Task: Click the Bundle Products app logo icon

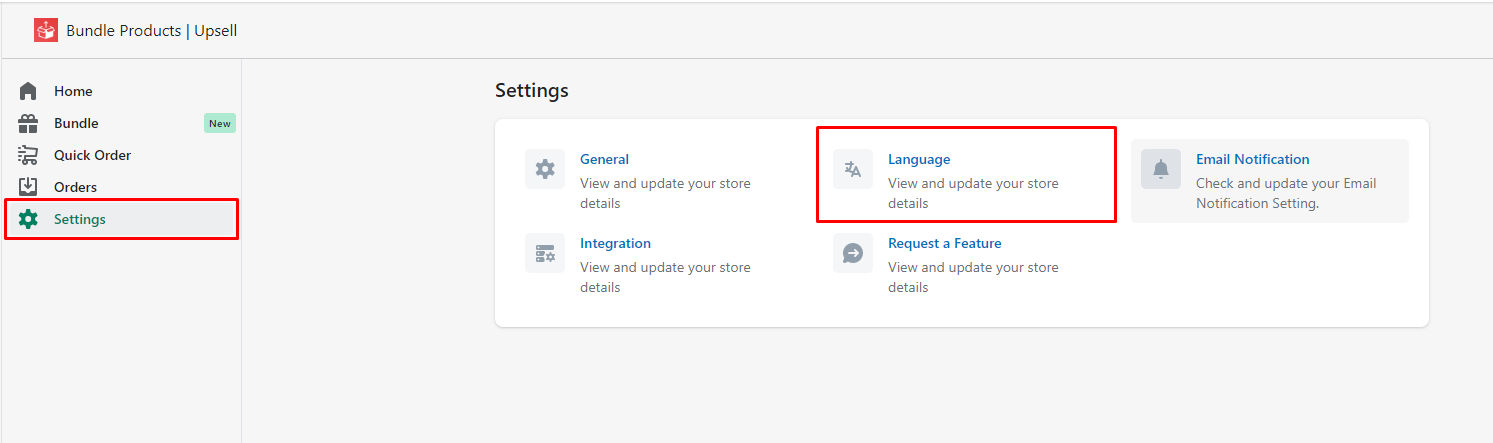Action: click(x=46, y=30)
